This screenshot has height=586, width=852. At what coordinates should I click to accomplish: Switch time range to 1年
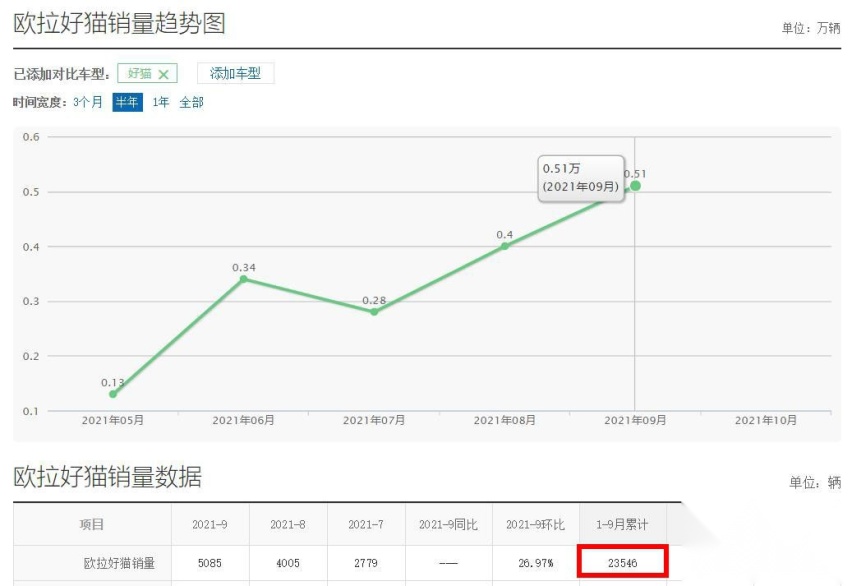click(160, 102)
